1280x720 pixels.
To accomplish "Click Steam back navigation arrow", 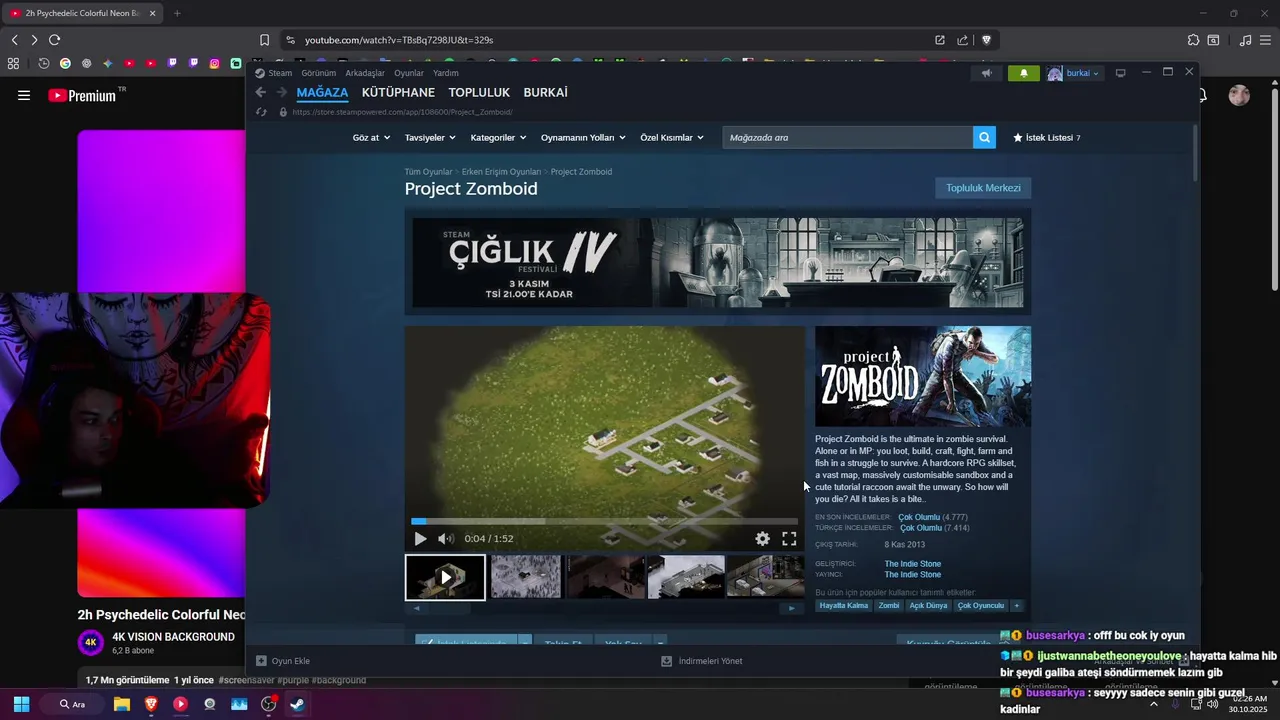I will (x=261, y=92).
